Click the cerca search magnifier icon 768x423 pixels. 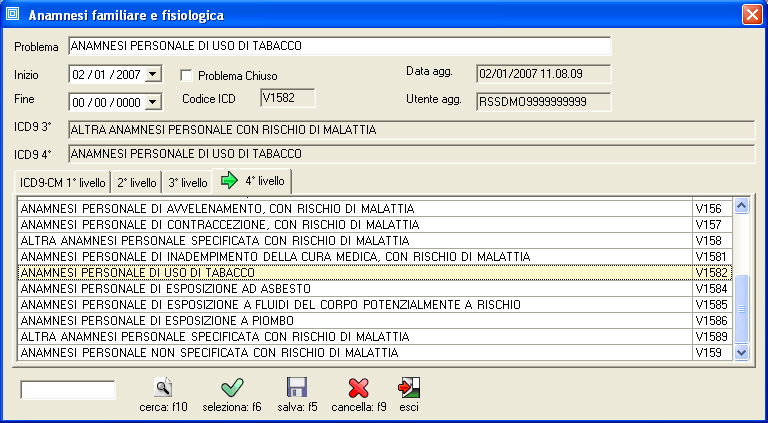point(164,388)
